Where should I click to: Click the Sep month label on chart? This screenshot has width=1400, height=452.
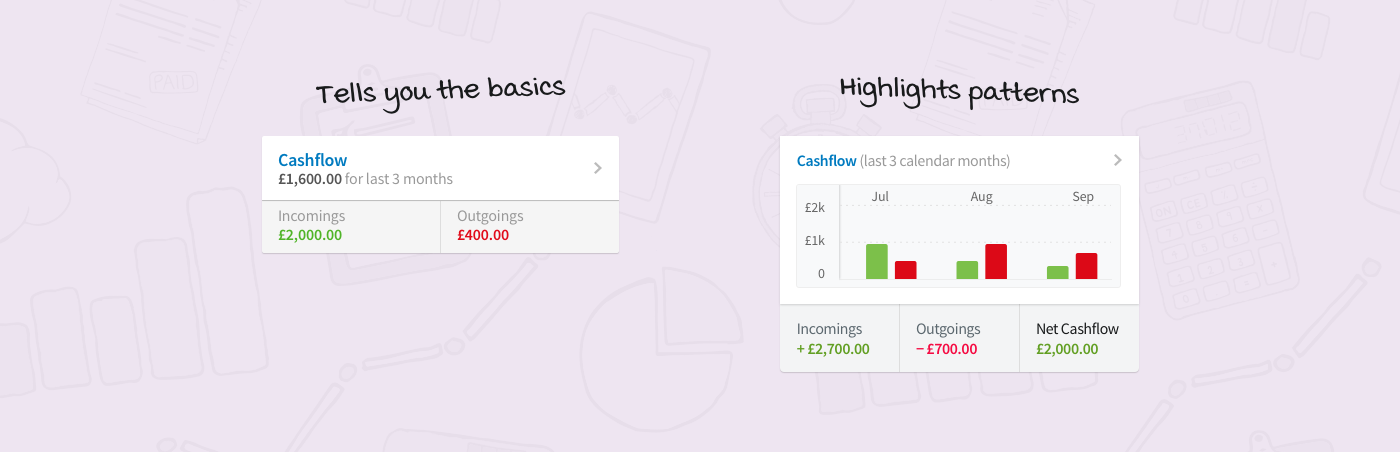(x=1083, y=197)
